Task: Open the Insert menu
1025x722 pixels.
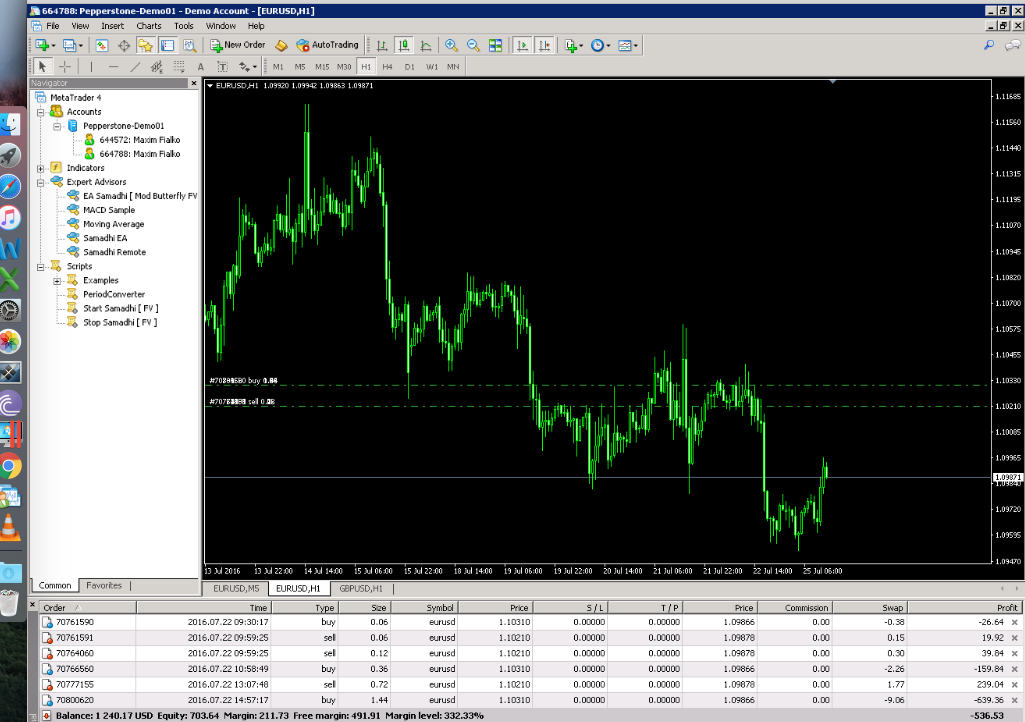Action: point(112,26)
